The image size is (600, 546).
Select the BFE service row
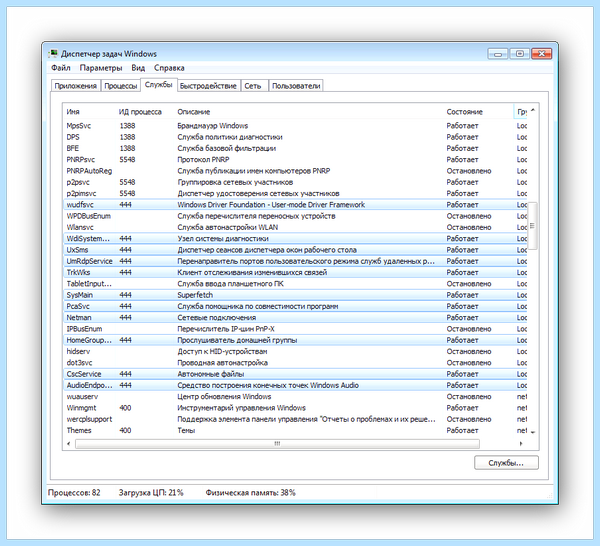pyautogui.click(x=295, y=148)
